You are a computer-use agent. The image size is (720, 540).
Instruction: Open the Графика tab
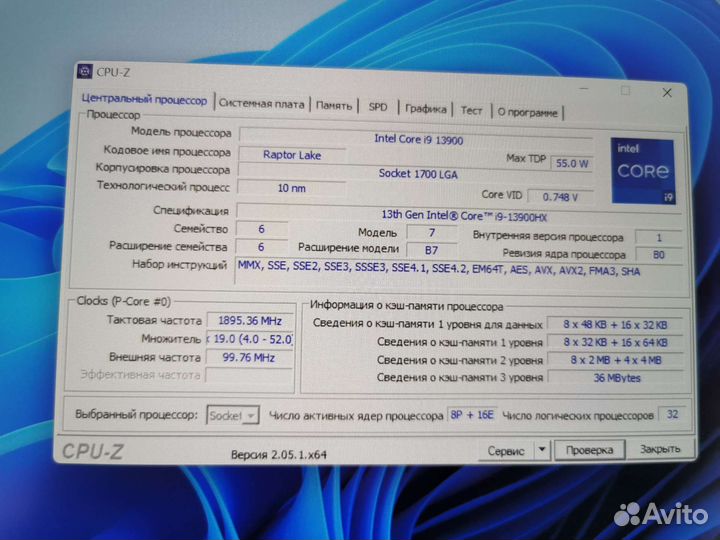426,109
